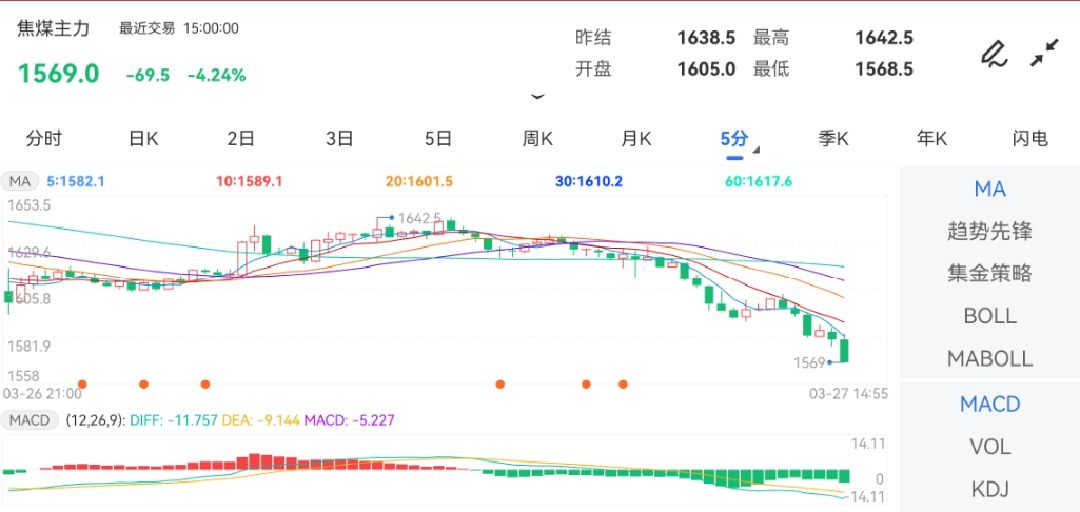Enable the MABOLL indicator
This screenshot has height=512, width=1080.
point(989,358)
